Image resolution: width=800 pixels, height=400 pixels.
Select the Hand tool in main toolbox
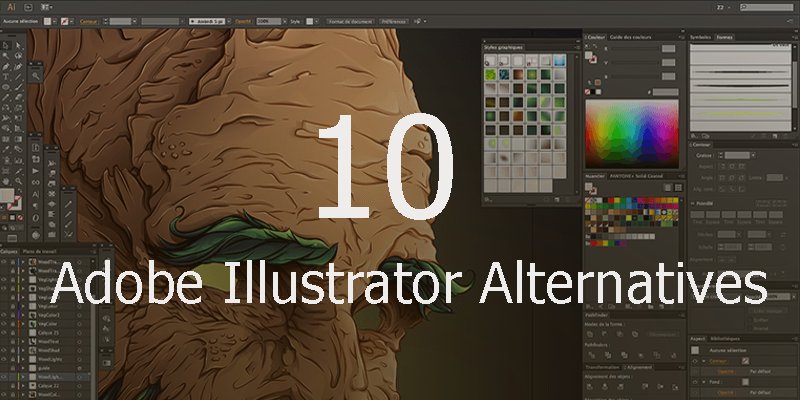[6, 181]
